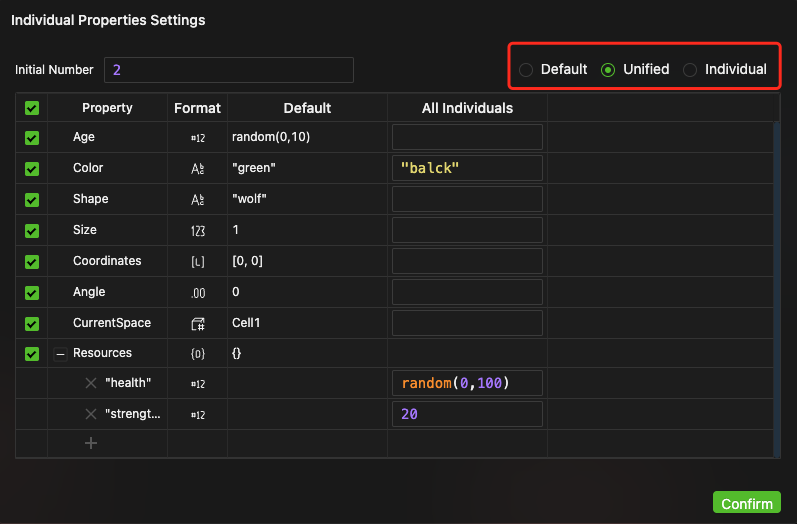Remove the "strength" resource entry
Viewport: 797px width, 524px height.
tap(91, 414)
